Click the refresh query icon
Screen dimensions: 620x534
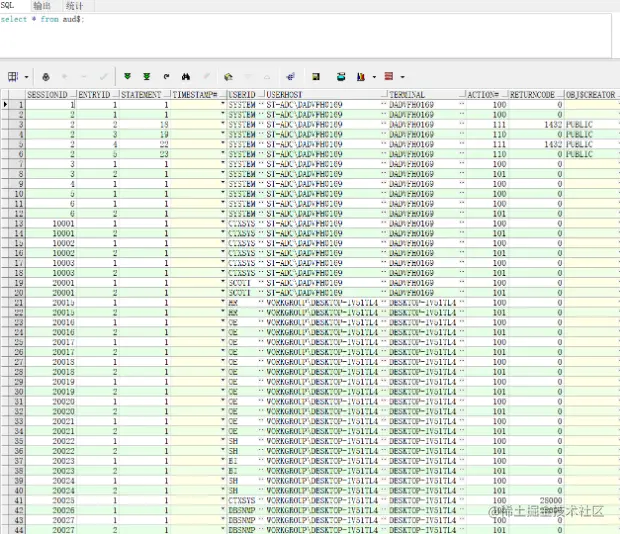point(166,77)
